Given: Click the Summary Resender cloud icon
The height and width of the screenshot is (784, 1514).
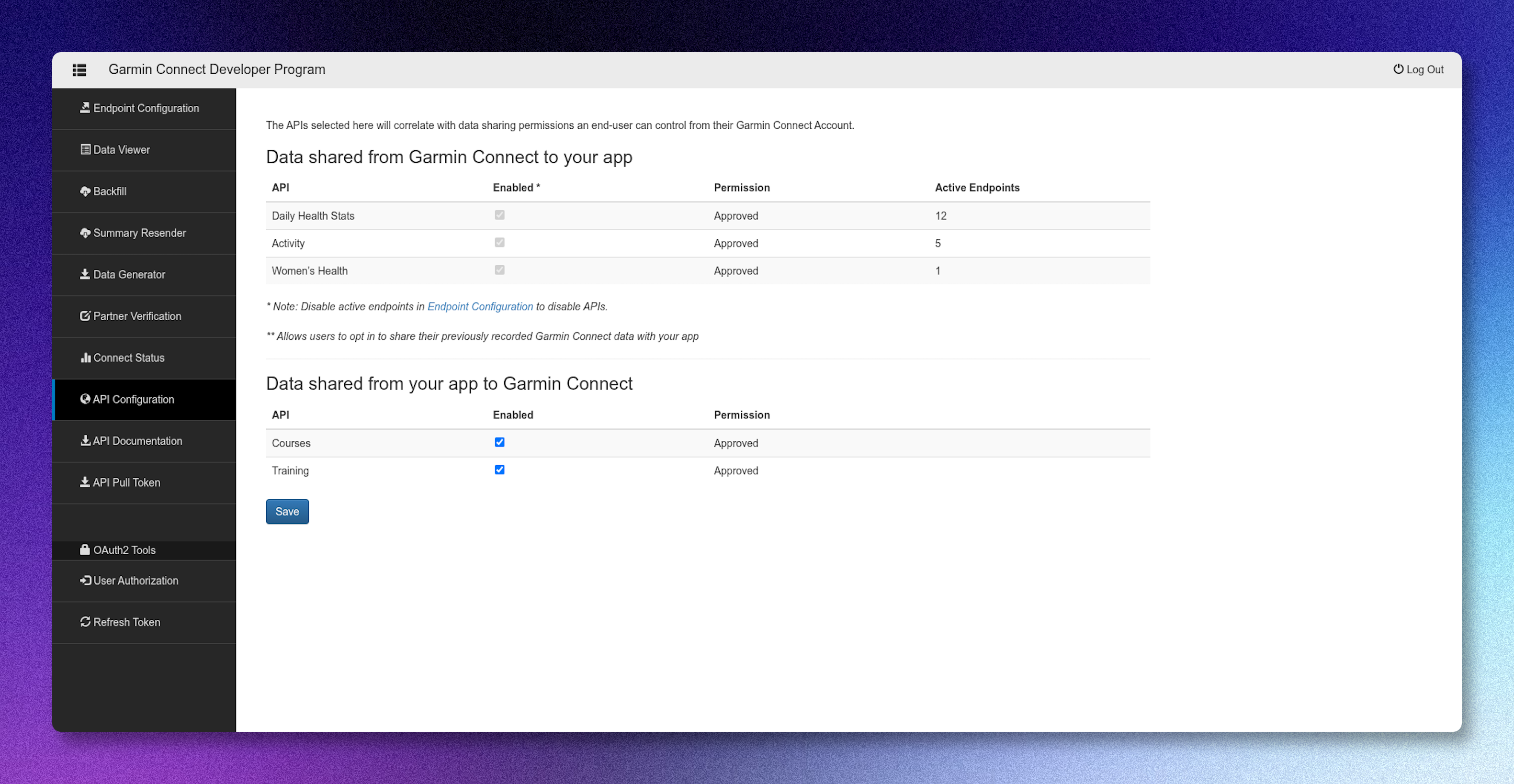Looking at the screenshot, I should tap(85, 233).
